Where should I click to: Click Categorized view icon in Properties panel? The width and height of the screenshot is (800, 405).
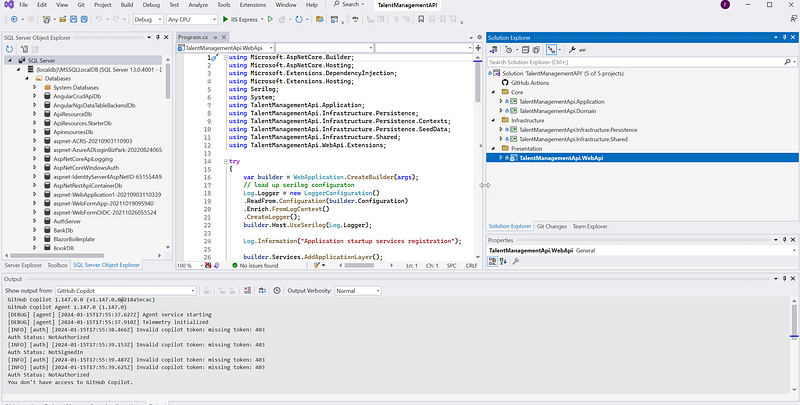(x=492, y=261)
